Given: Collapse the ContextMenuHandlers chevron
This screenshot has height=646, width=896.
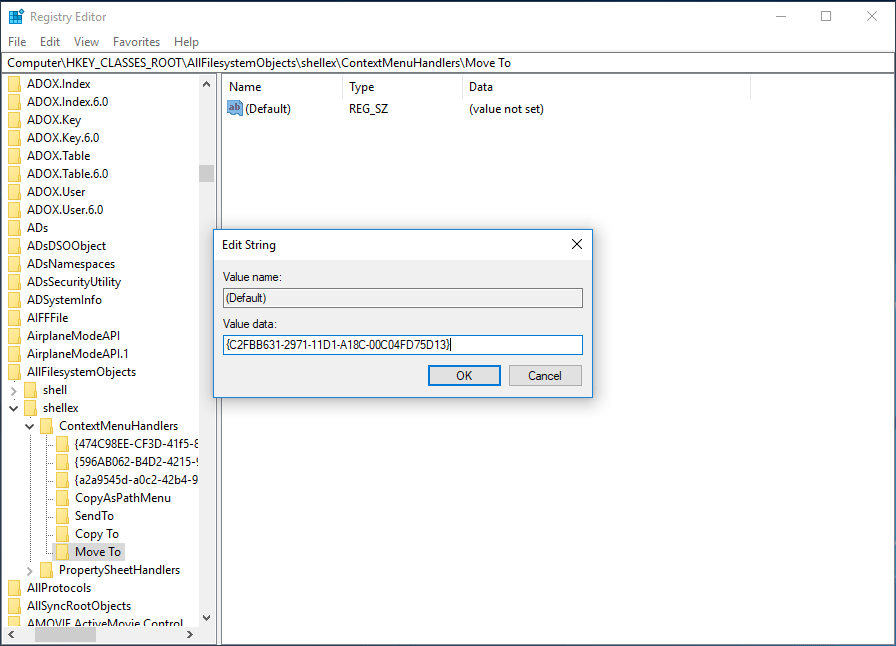Looking at the screenshot, I should point(30,426).
